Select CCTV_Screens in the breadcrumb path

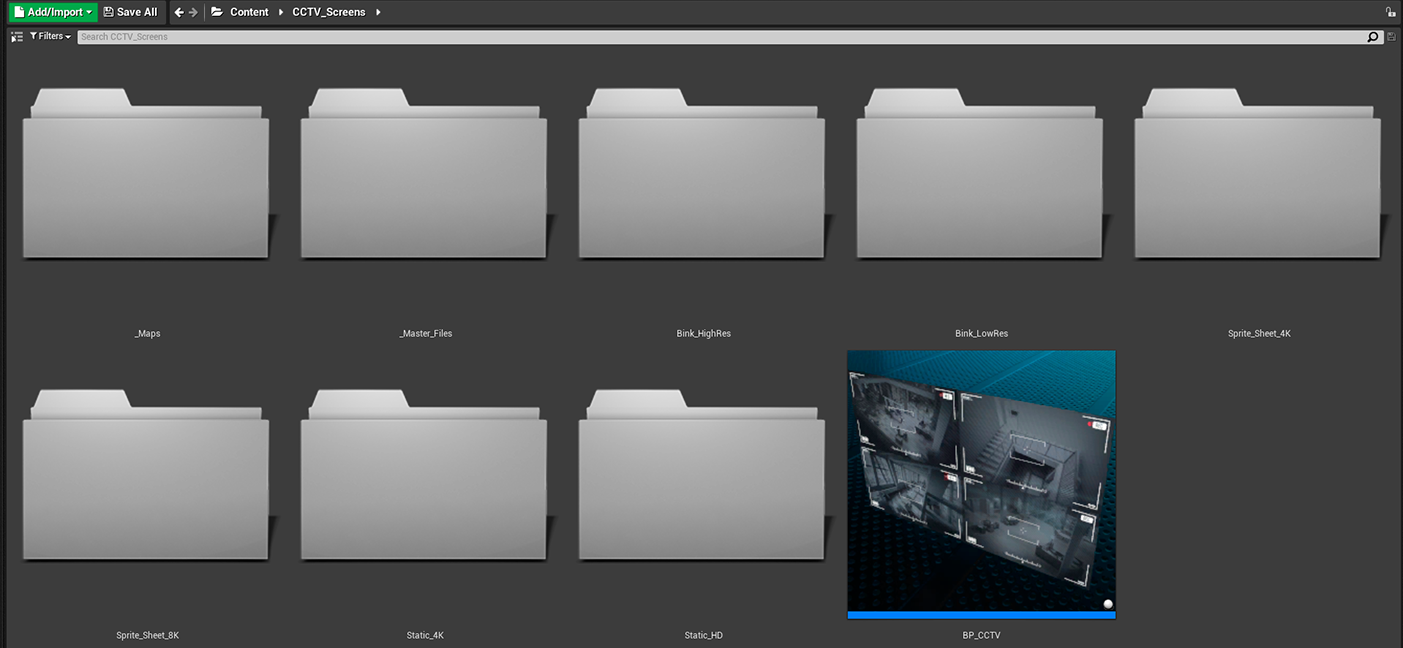tap(328, 12)
